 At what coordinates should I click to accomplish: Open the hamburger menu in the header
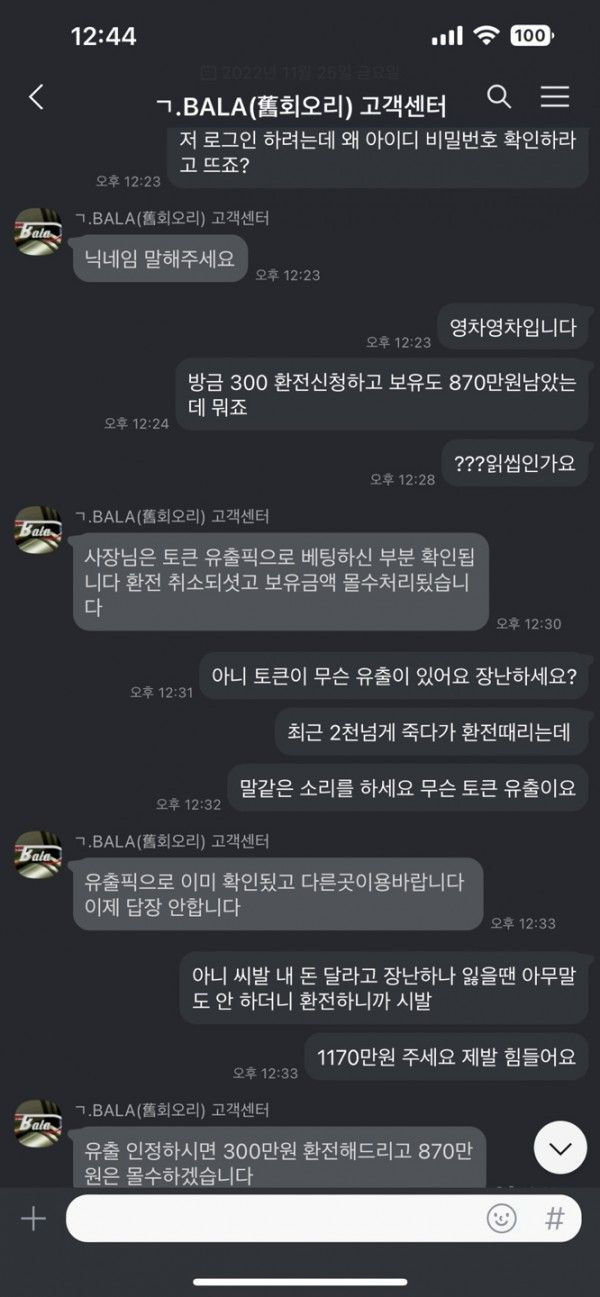[x=555, y=96]
